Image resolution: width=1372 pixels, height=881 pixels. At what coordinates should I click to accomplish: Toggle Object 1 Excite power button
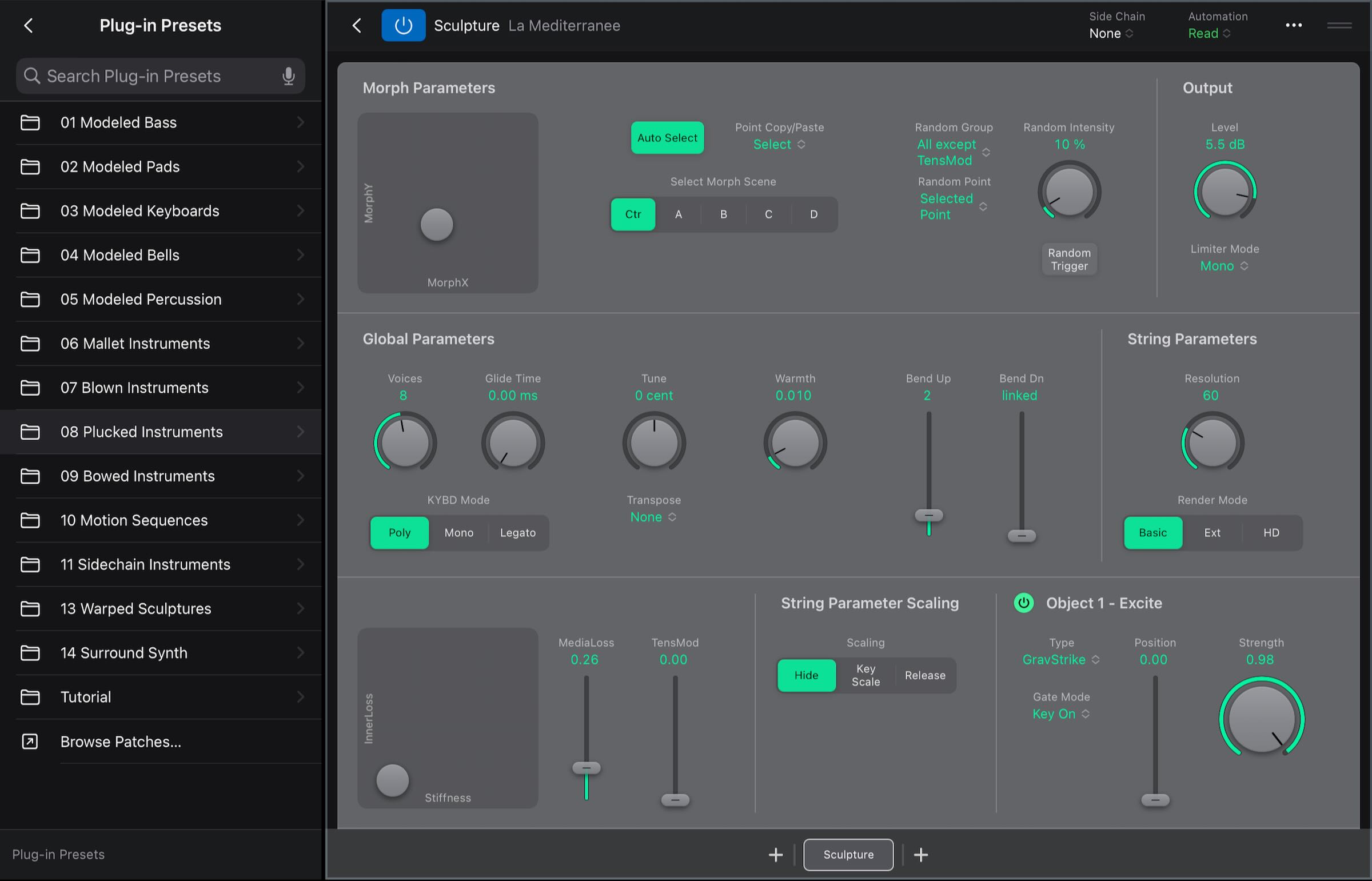click(1023, 603)
